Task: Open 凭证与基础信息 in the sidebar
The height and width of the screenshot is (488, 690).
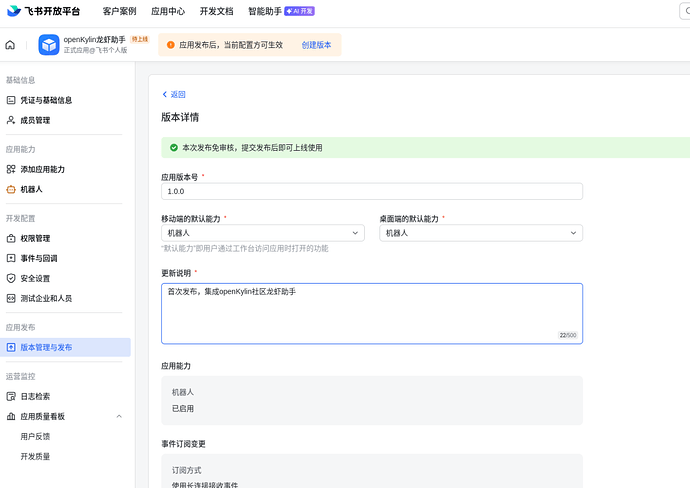Action: (46, 100)
